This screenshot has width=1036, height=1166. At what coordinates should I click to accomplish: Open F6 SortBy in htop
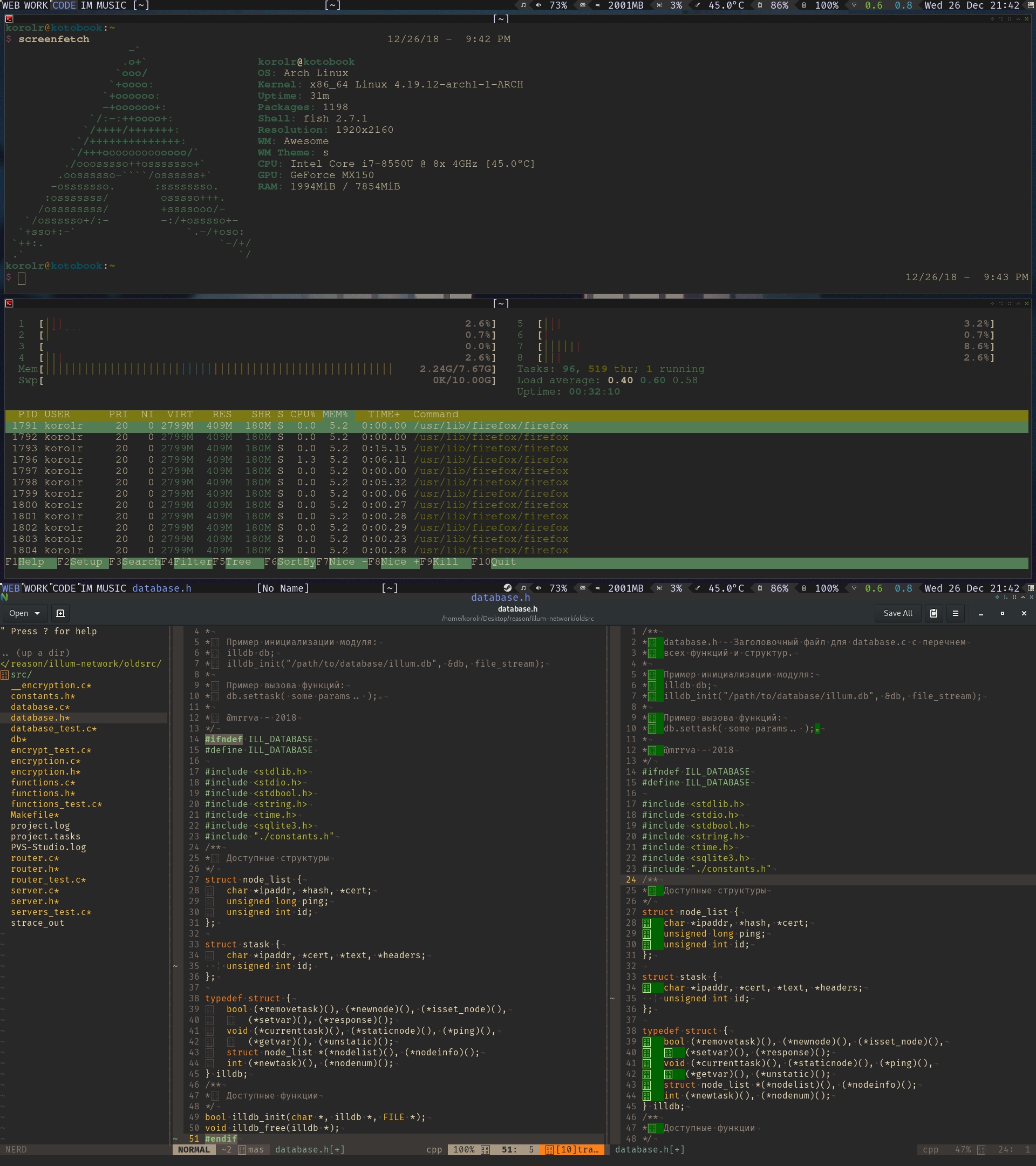tap(290, 562)
